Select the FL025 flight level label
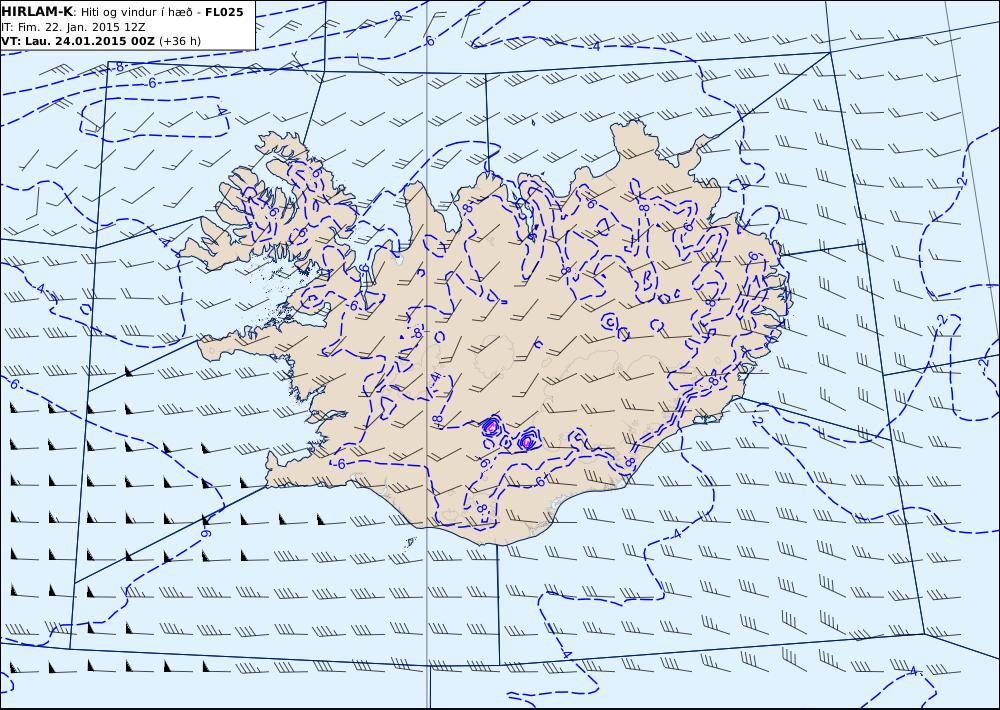The image size is (1000, 710). (224, 12)
